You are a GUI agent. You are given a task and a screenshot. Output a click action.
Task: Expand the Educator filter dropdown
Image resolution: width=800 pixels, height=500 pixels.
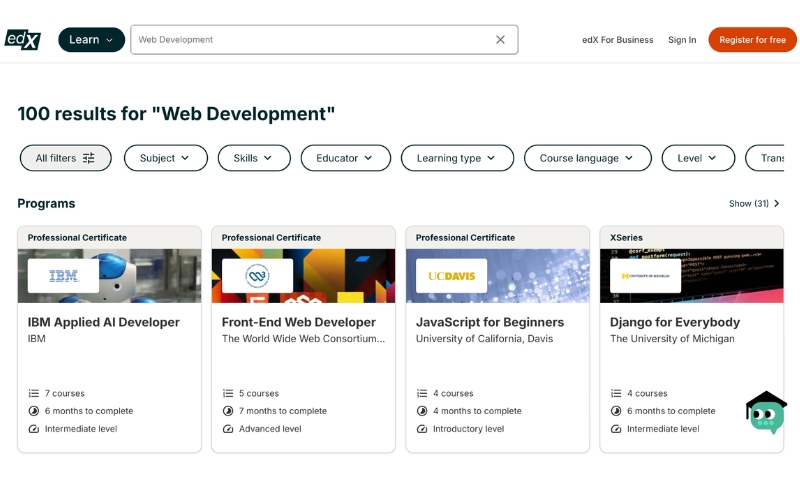[345, 158]
